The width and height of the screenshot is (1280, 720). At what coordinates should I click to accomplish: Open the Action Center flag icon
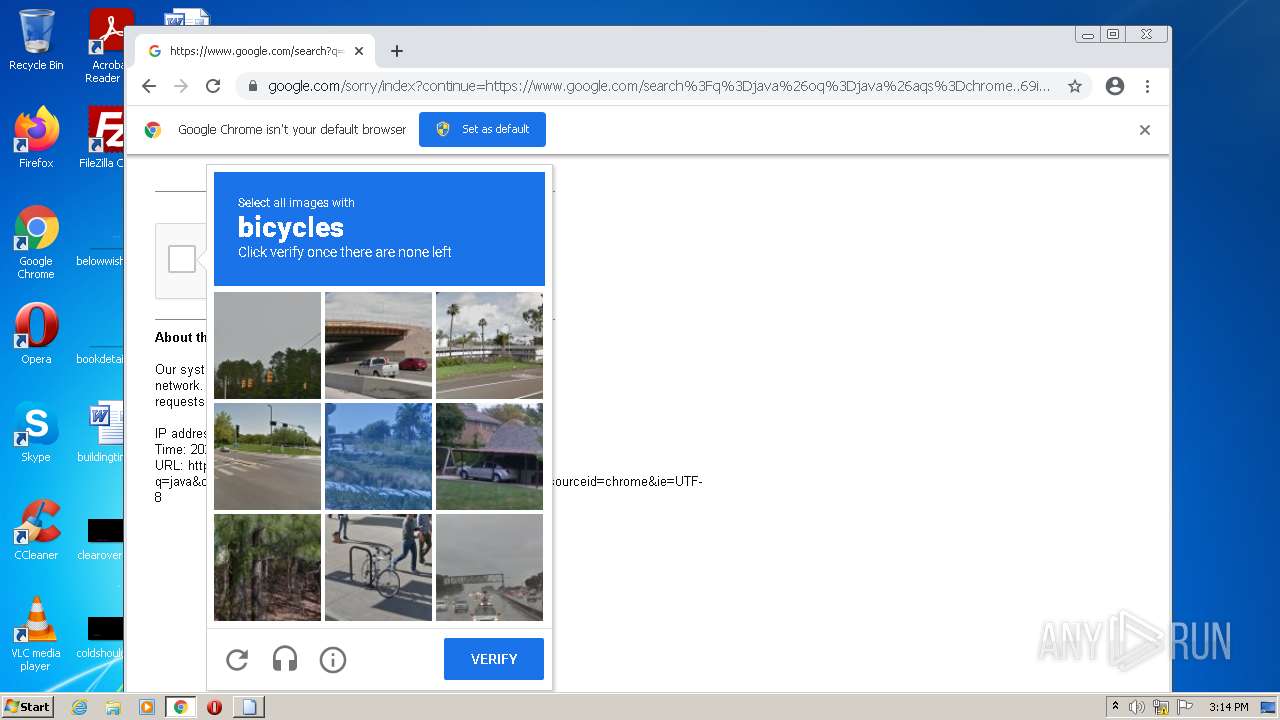pos(1183,707)
